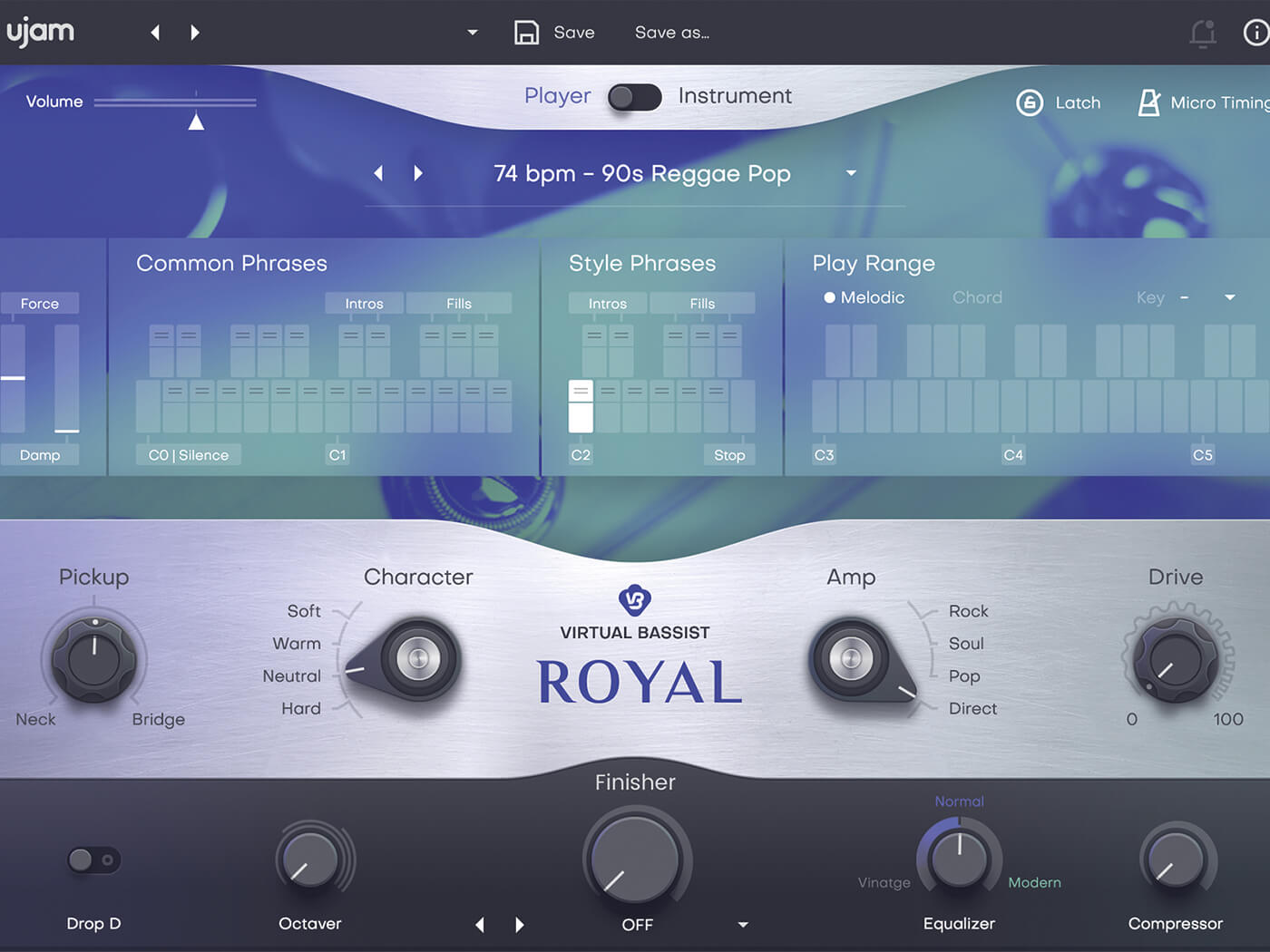The image size is (1270, 952).
Task: Select previous Finisher preset arrow
Action: (x=480, y=925)
